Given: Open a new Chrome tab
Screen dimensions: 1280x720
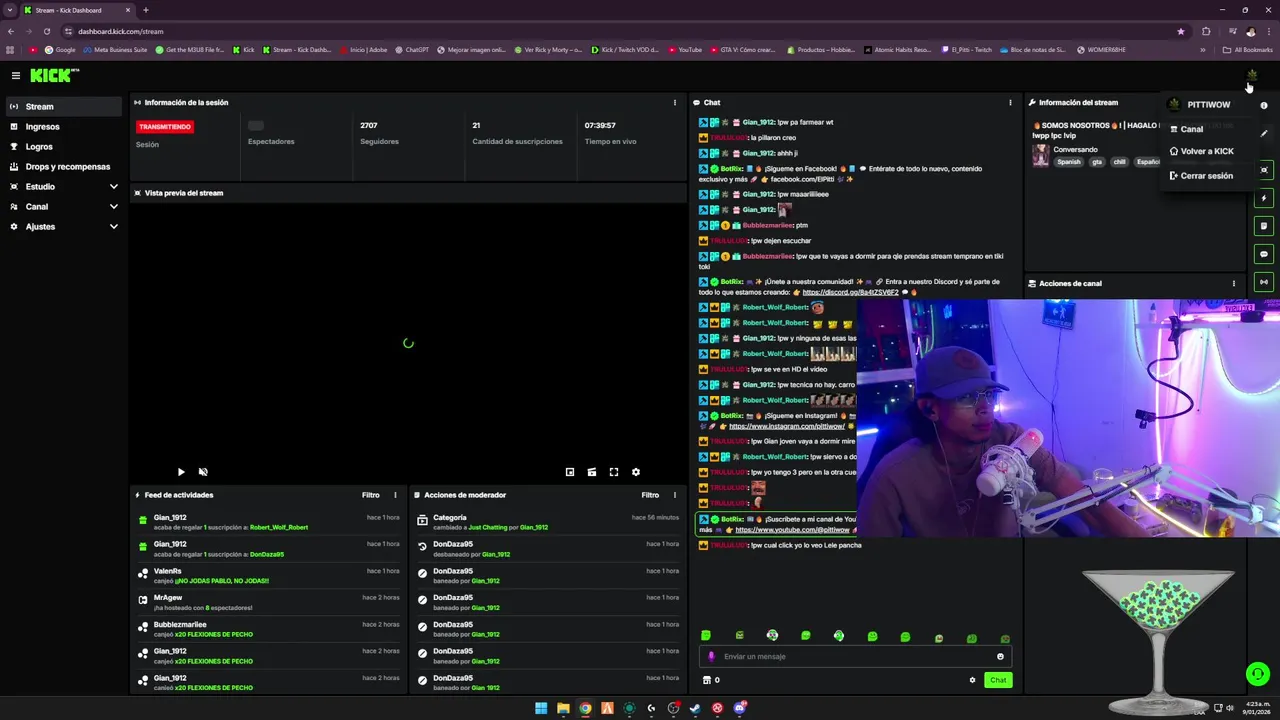Looking at the screenshot, I should [x=146, y=10].
